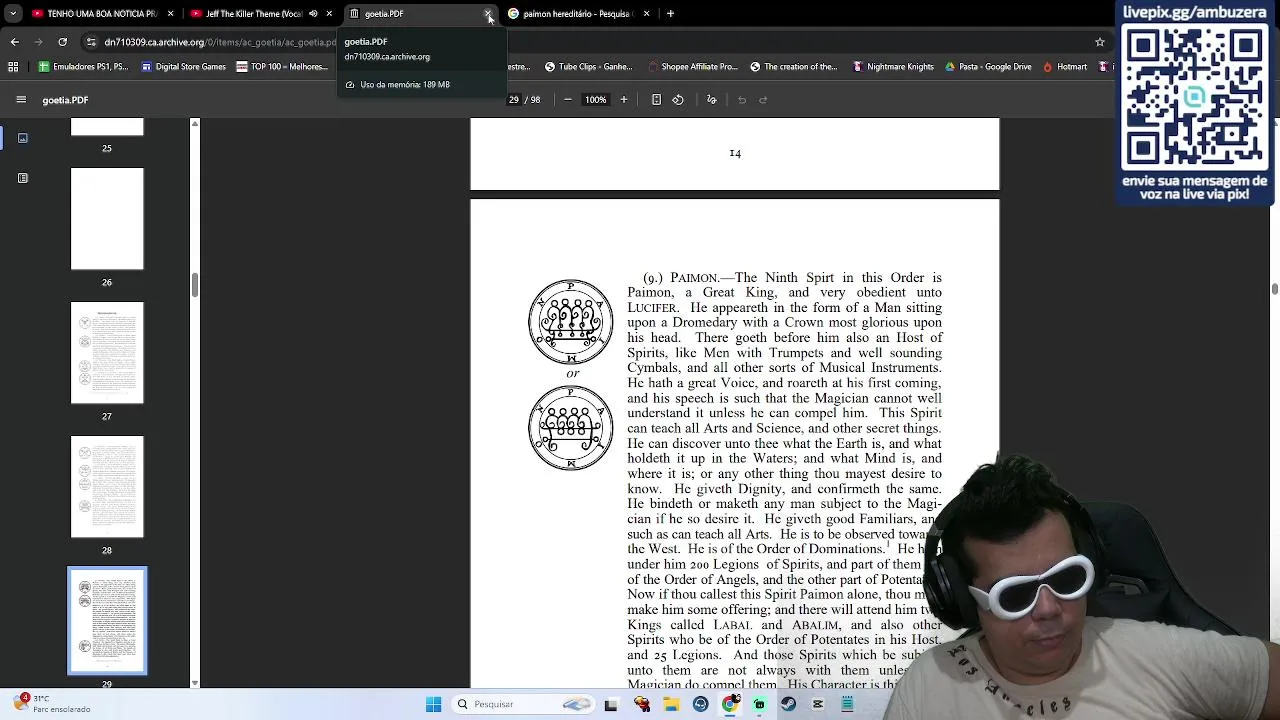Open Nightmare Knights bookmark
The width and height of the screenshot is (1280, 720).
(x=893, y=67)
